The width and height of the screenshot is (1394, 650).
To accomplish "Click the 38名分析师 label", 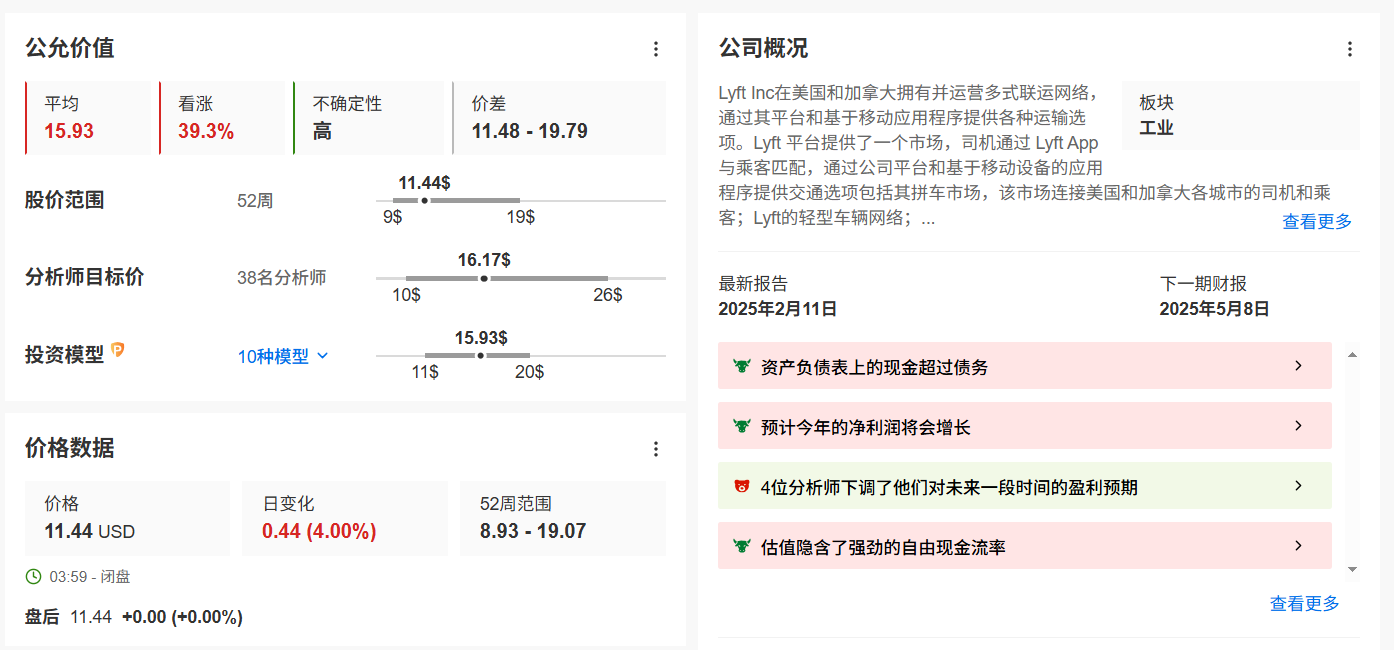I will click(282, 278).
